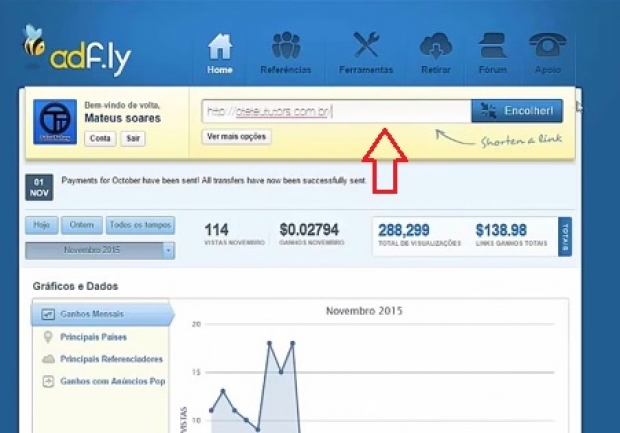Screen dimensions: 620x433
Task: Click the Gráficos e Dados heading
Action: tap(76, 286)
